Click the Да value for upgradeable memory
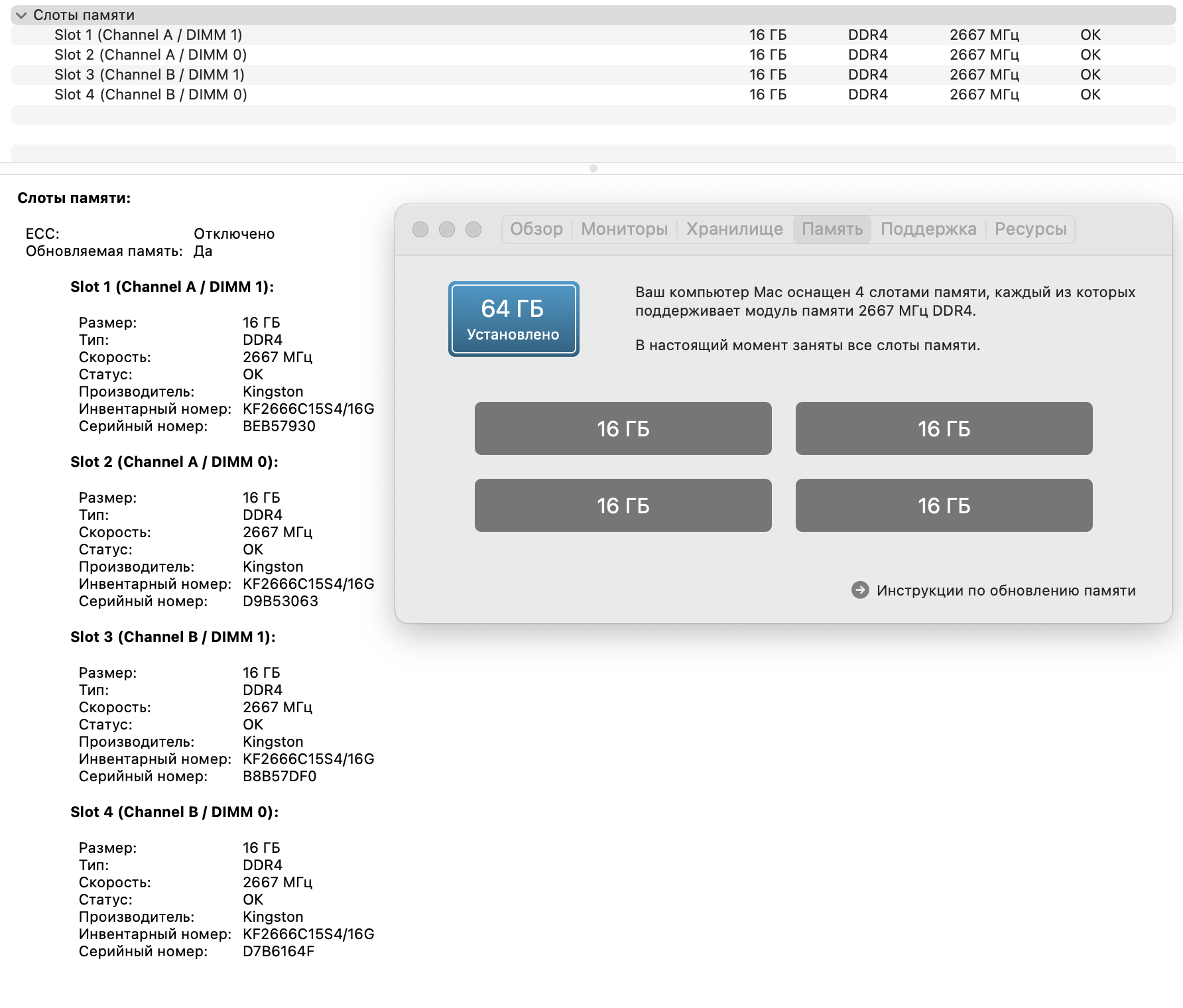The height and width of the screenshot is (1008, 1183). (x=203, y=251)
